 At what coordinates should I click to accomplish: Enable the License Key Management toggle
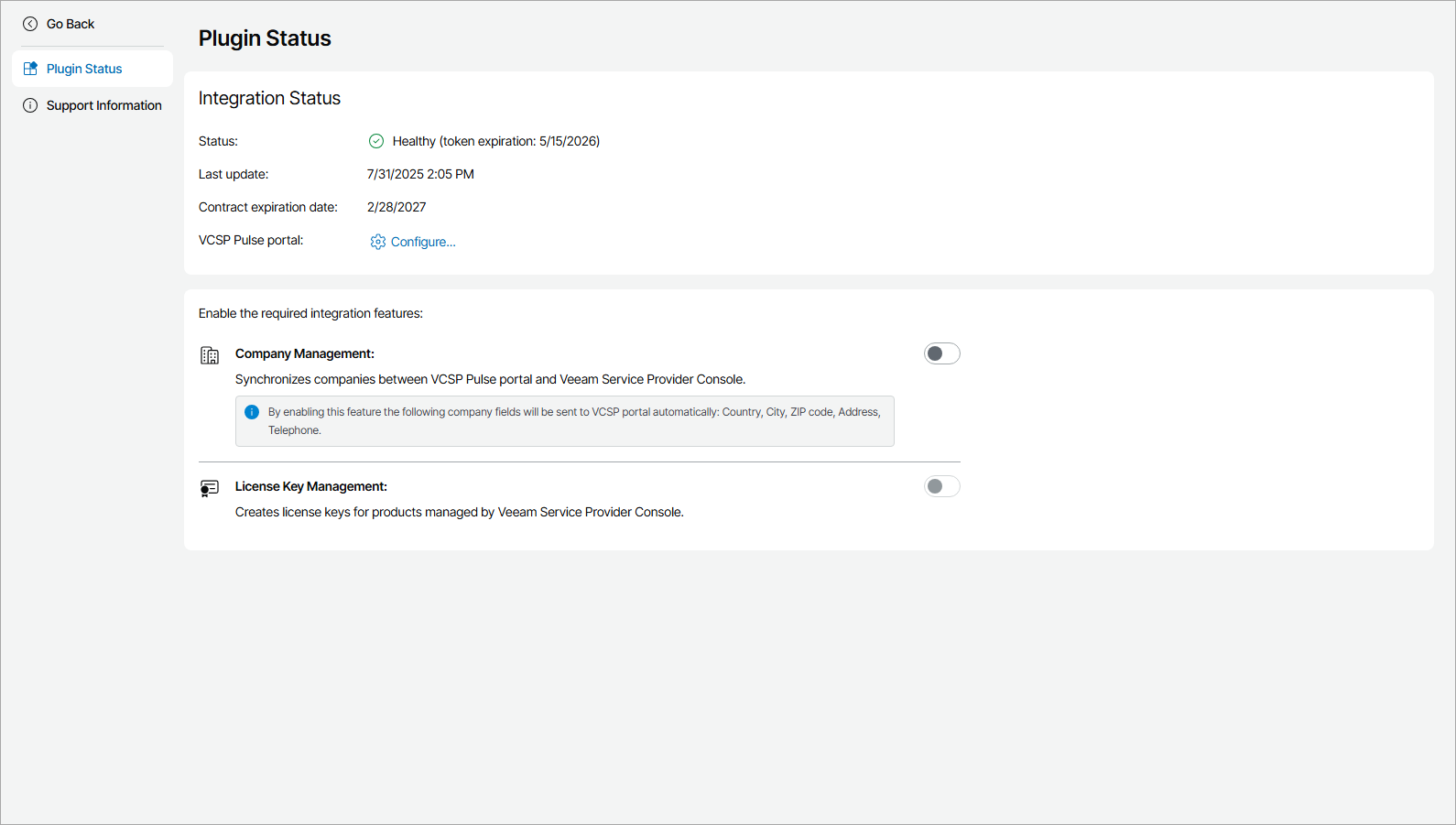point(941,486)
